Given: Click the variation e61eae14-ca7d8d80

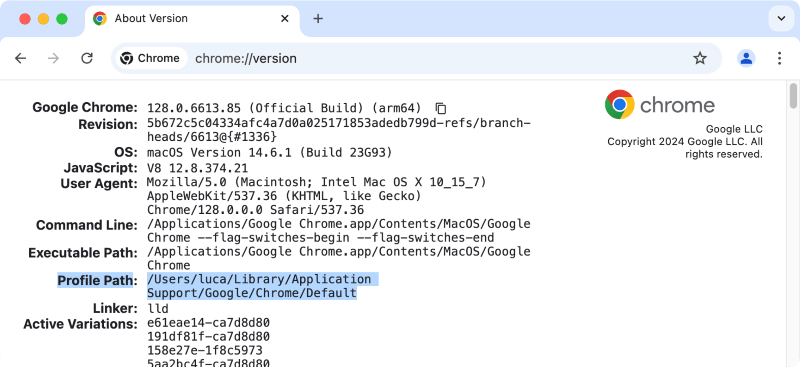Looking at the screenshot, I should coord(208,323).
